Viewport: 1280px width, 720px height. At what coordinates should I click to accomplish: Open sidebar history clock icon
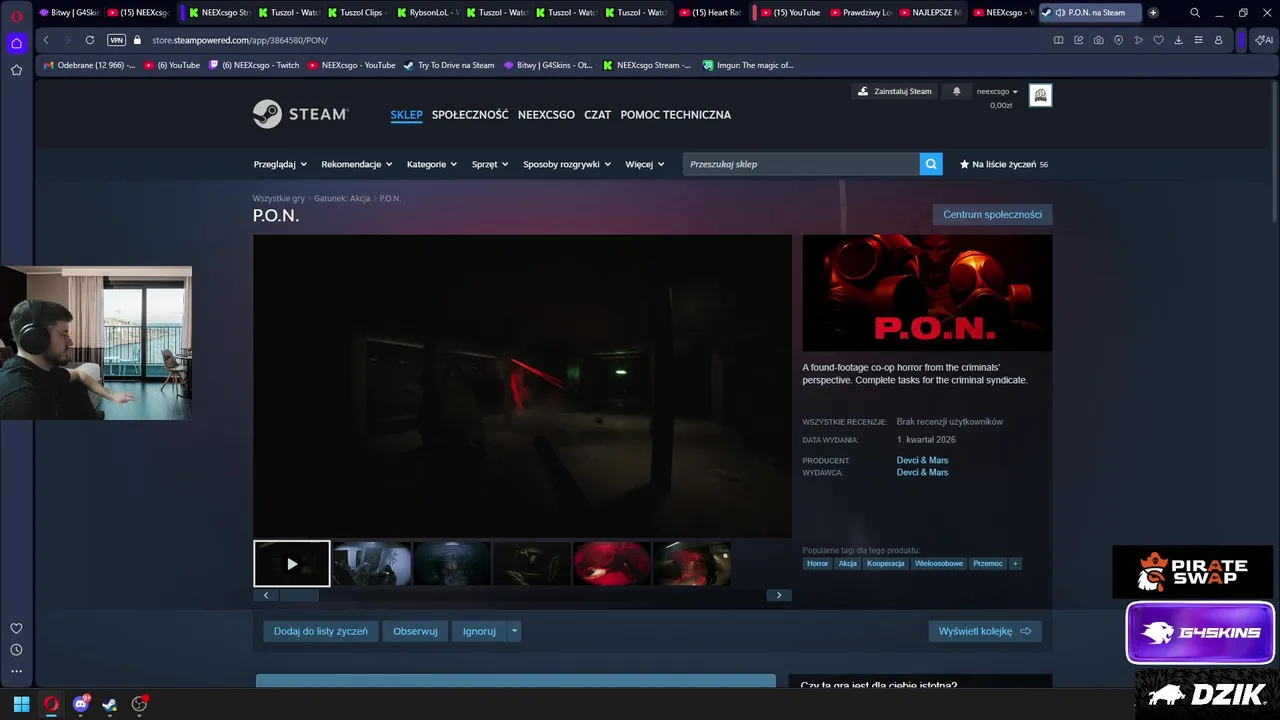click(16, 650)
